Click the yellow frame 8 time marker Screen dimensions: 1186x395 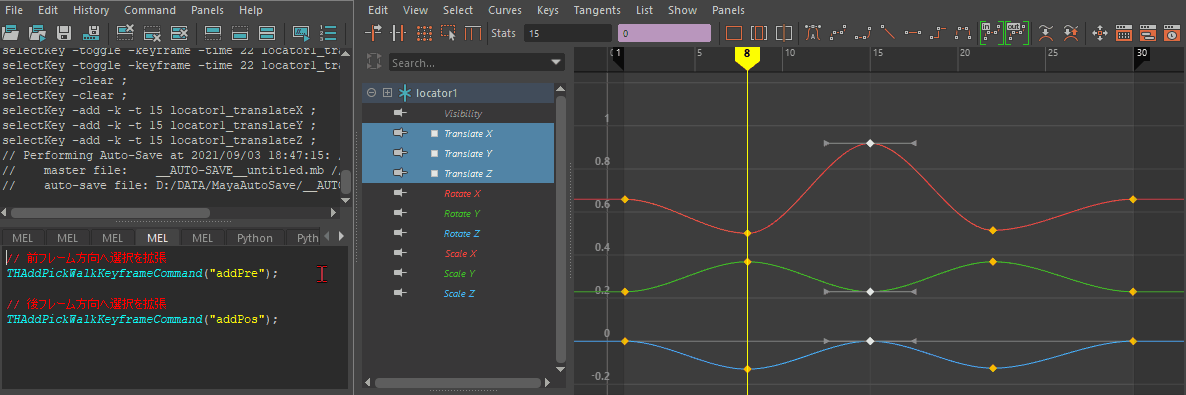(x=747, y=57)
